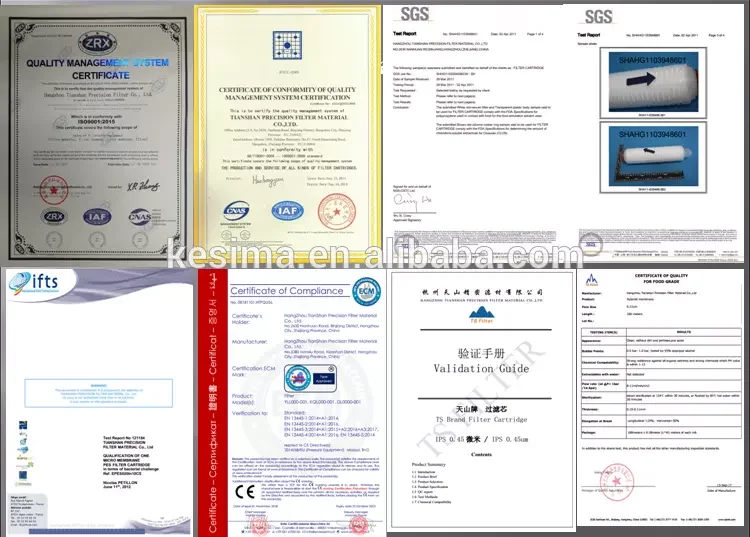Click the blue-bordered warning box on the ifts report
This screenshot has width=750, height=537.
(x=99, y=393)
